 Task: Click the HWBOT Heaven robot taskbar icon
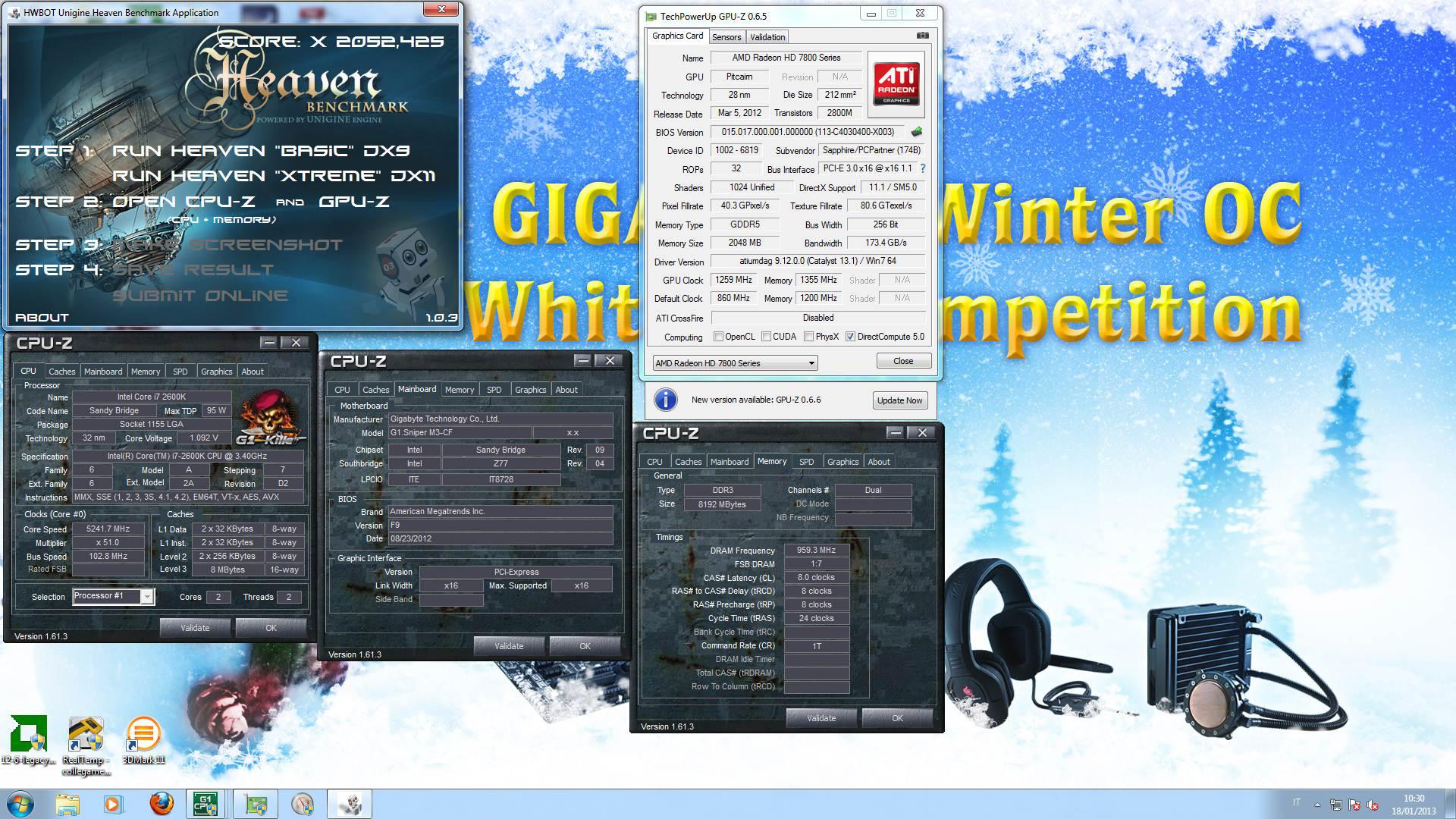(x=350, y=804)
